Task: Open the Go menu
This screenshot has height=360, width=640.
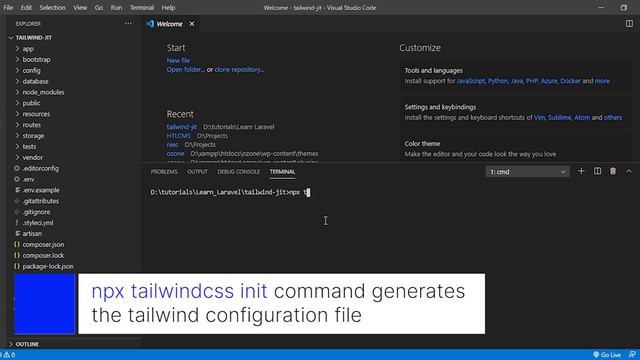Action: tap(99, 8)
